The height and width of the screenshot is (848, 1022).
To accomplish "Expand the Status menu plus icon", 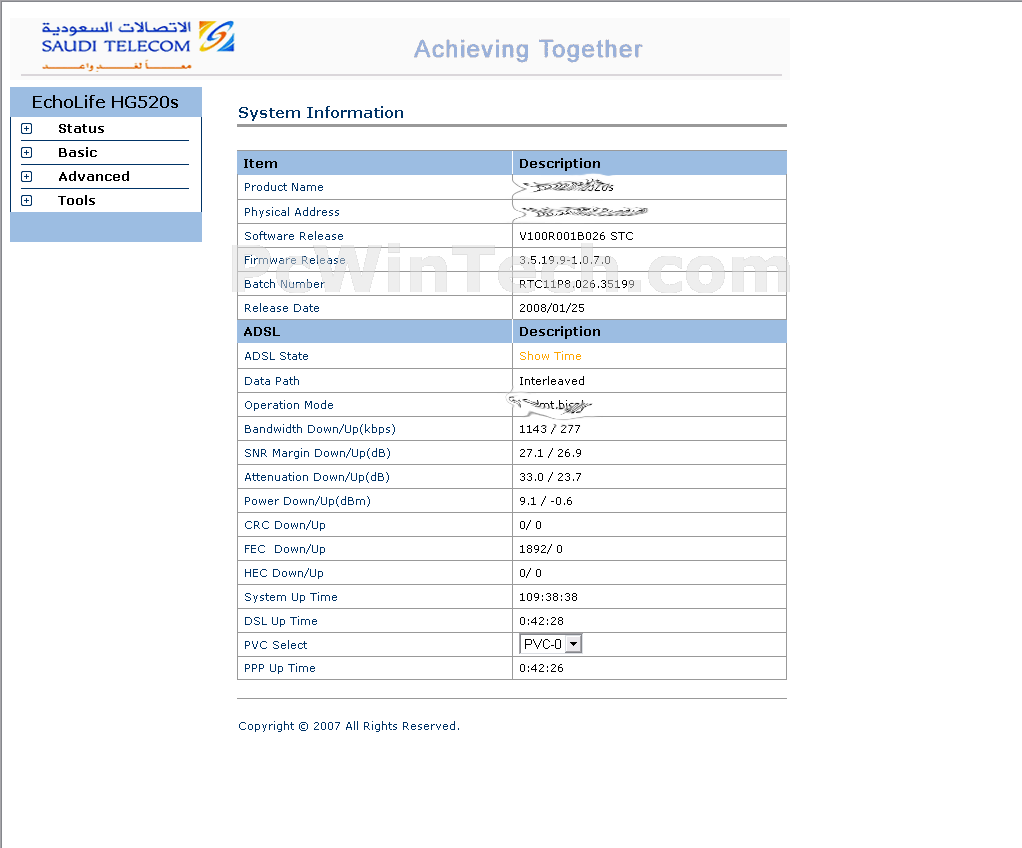I will (27, 128).
